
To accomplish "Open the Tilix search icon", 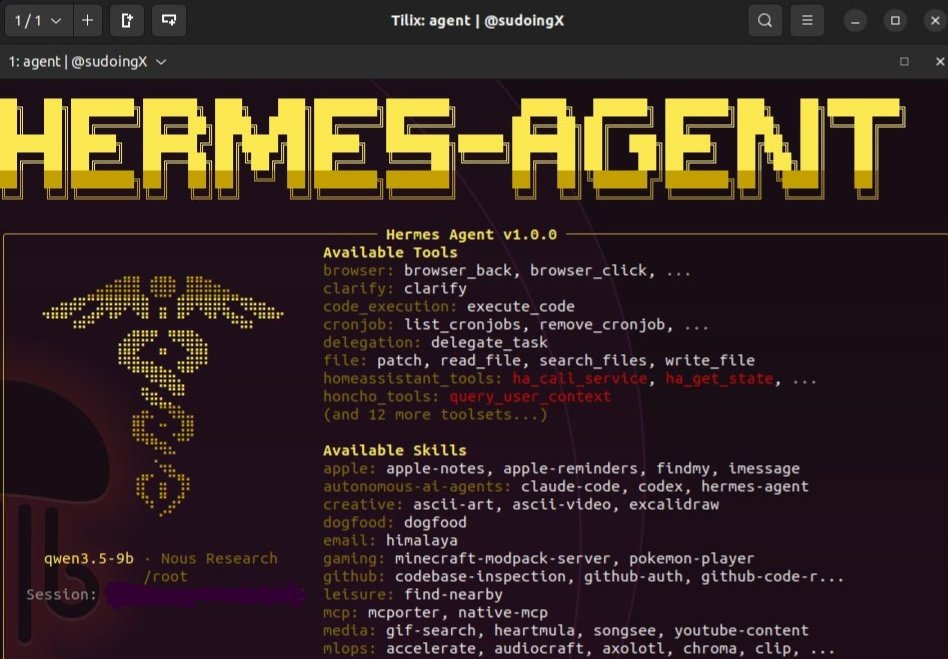I will click(765, 21).
